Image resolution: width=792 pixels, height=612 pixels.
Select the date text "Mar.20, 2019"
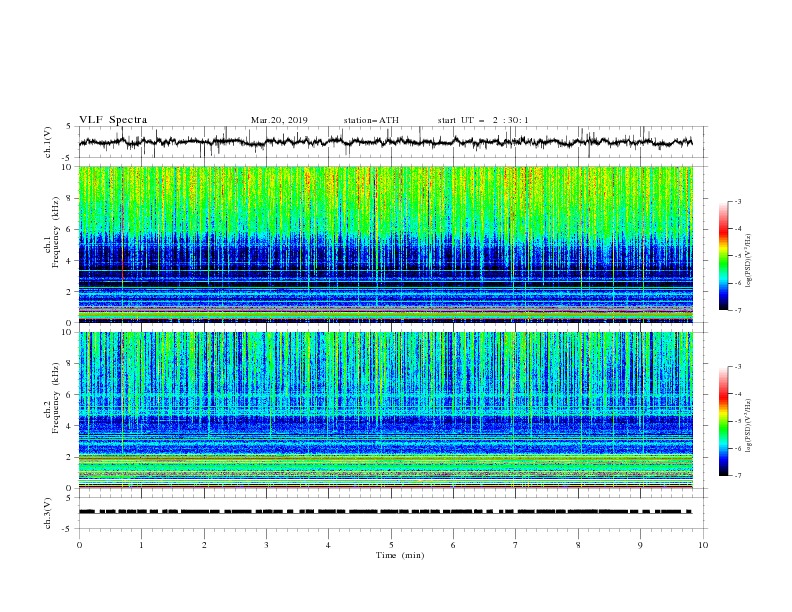pyautogui.click(x=279, y=120)
